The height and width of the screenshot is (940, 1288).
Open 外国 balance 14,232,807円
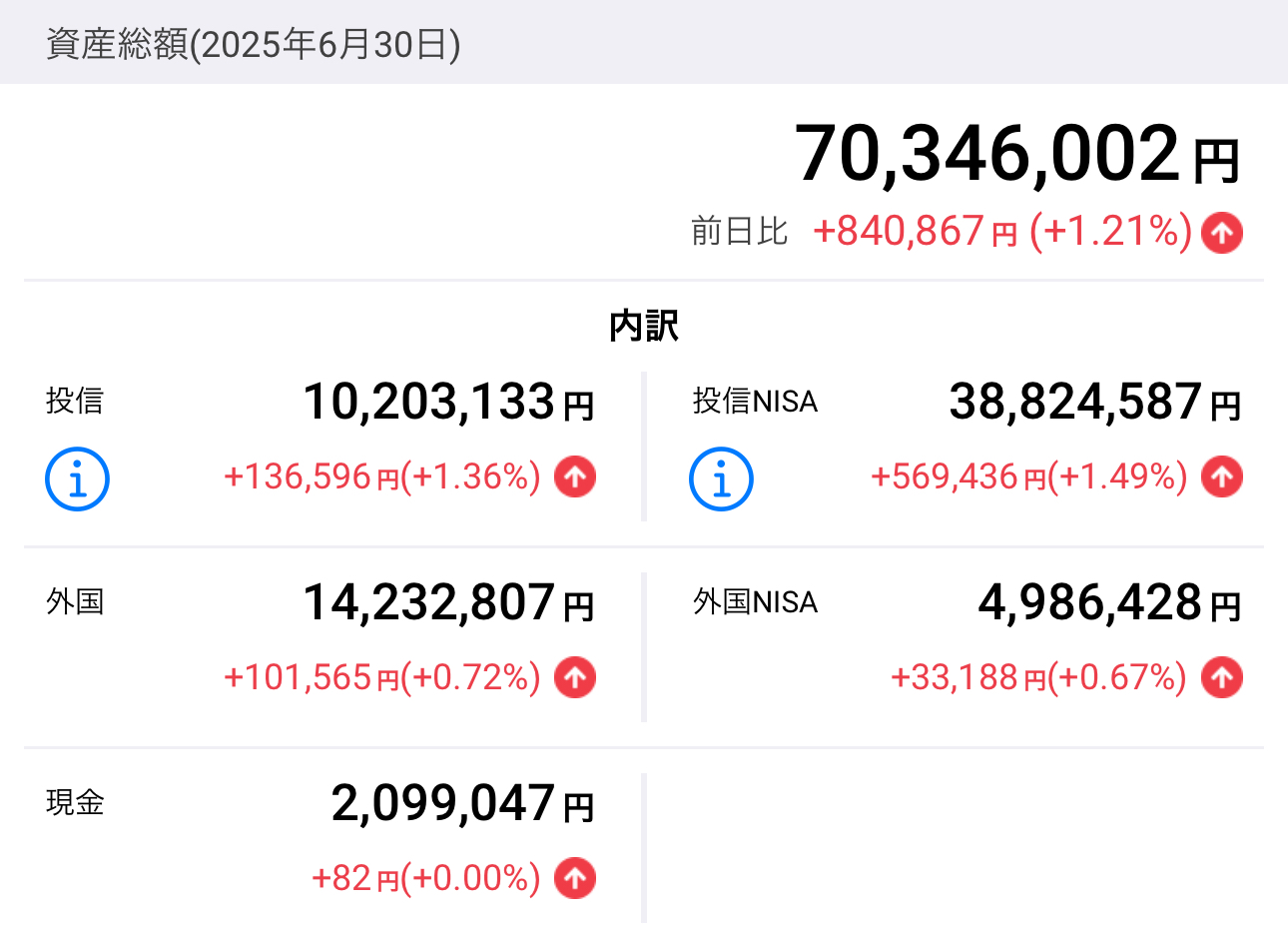click(x=448, y=603)
